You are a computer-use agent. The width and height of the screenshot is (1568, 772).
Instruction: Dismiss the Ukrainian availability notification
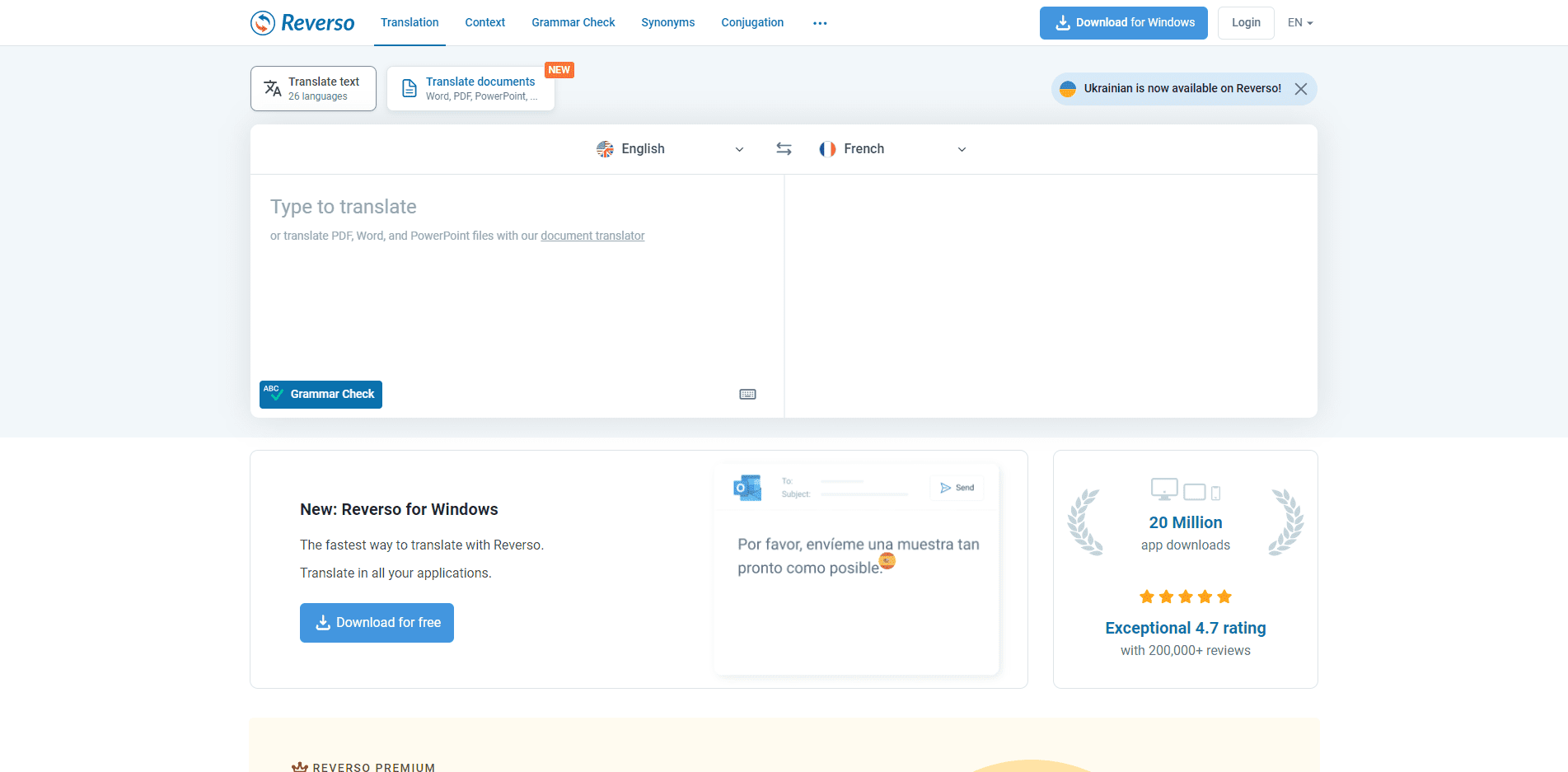click(1301, 88)
